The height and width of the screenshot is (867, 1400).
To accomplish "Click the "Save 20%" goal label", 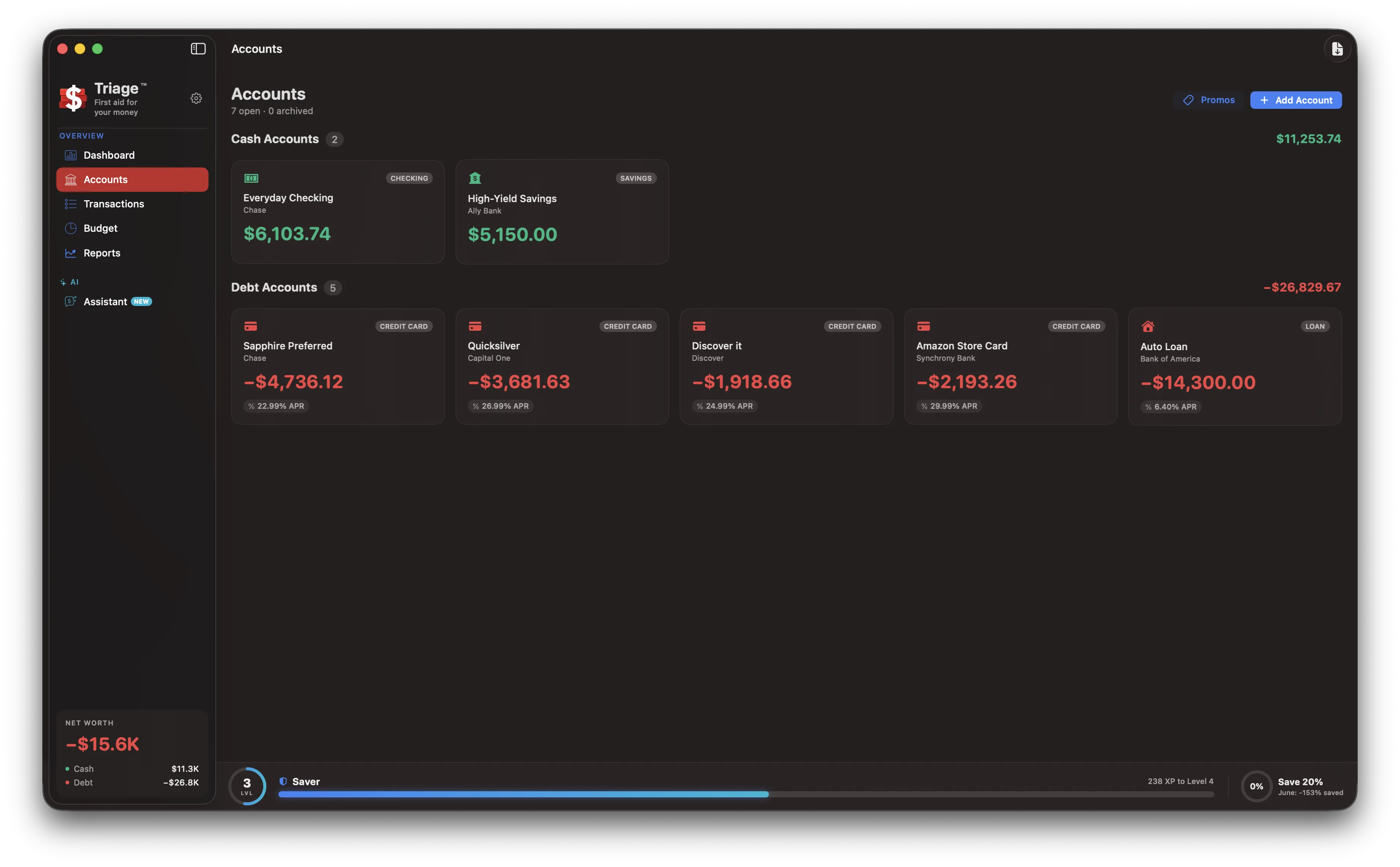I will click(x=1300, y=782).
